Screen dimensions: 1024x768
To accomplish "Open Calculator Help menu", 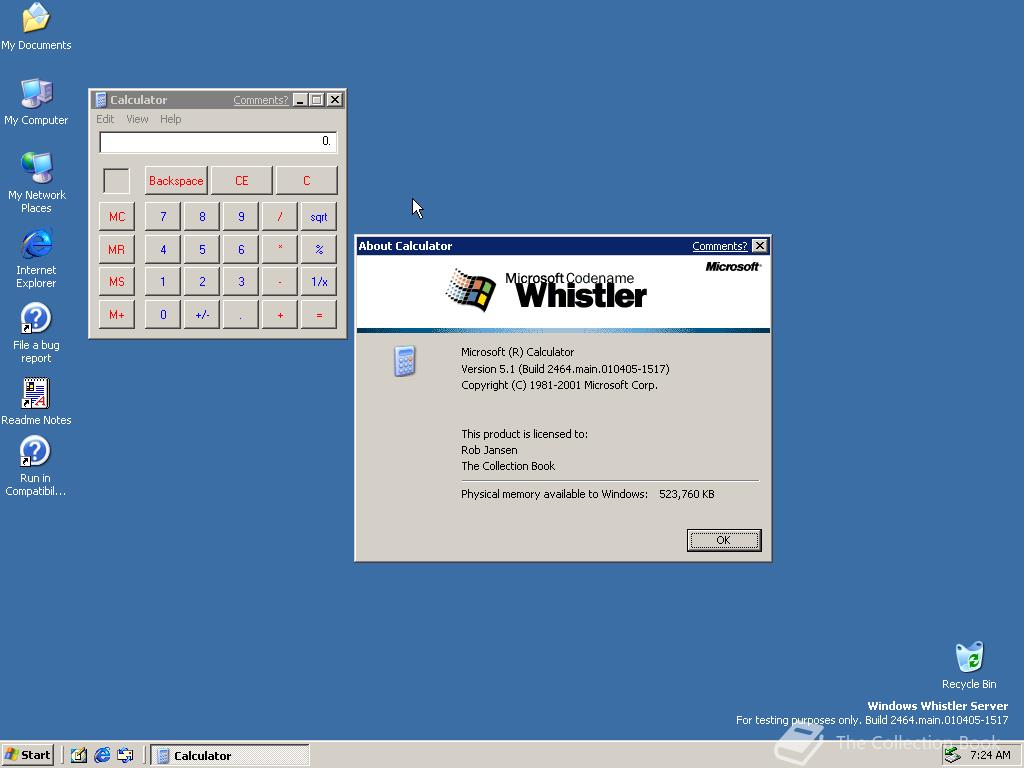I will pos(170,119).
